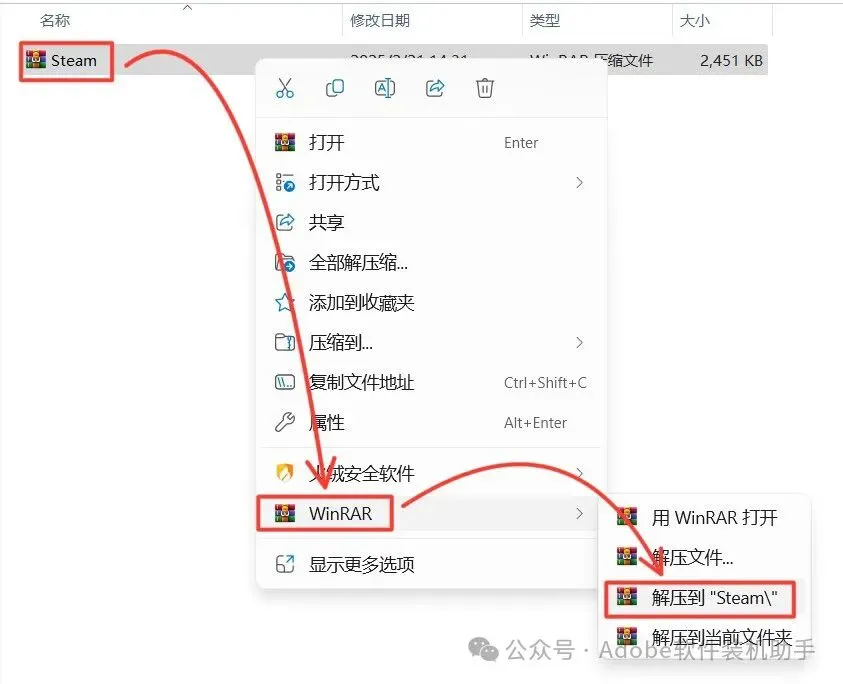The height and width of the screenshot is (684, 843).
Task: Choose 解压到当前文件夹 option
Action: [704, 637]
